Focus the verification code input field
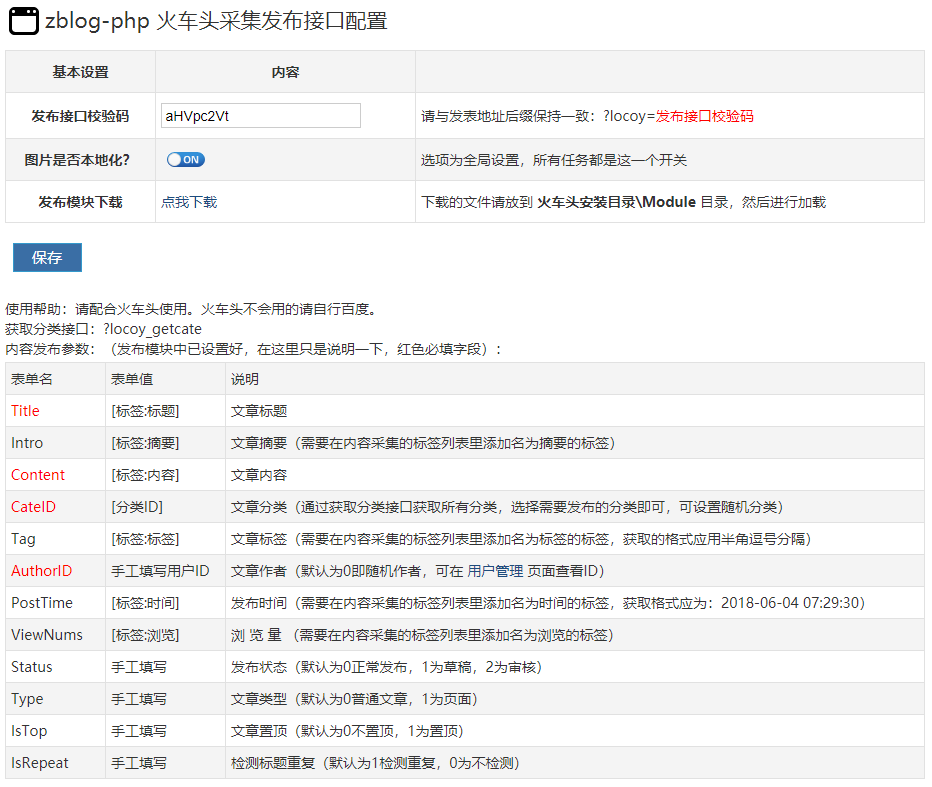Image resolution: width=932 pixels, height=787 pixels. (x=261, y=116)
